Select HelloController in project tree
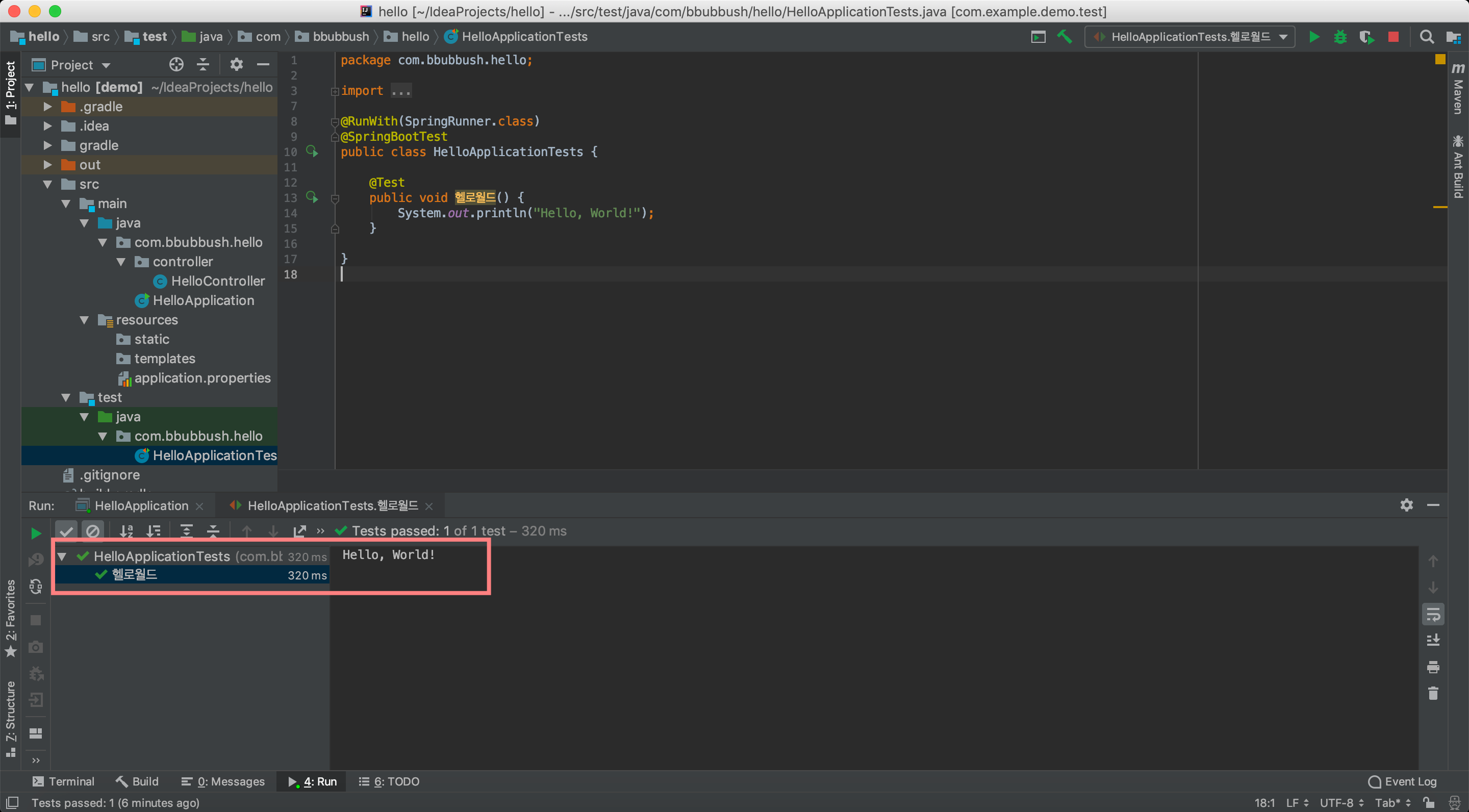The height and width of the screenshot is (812, 1469). click(x=217, y=281)
